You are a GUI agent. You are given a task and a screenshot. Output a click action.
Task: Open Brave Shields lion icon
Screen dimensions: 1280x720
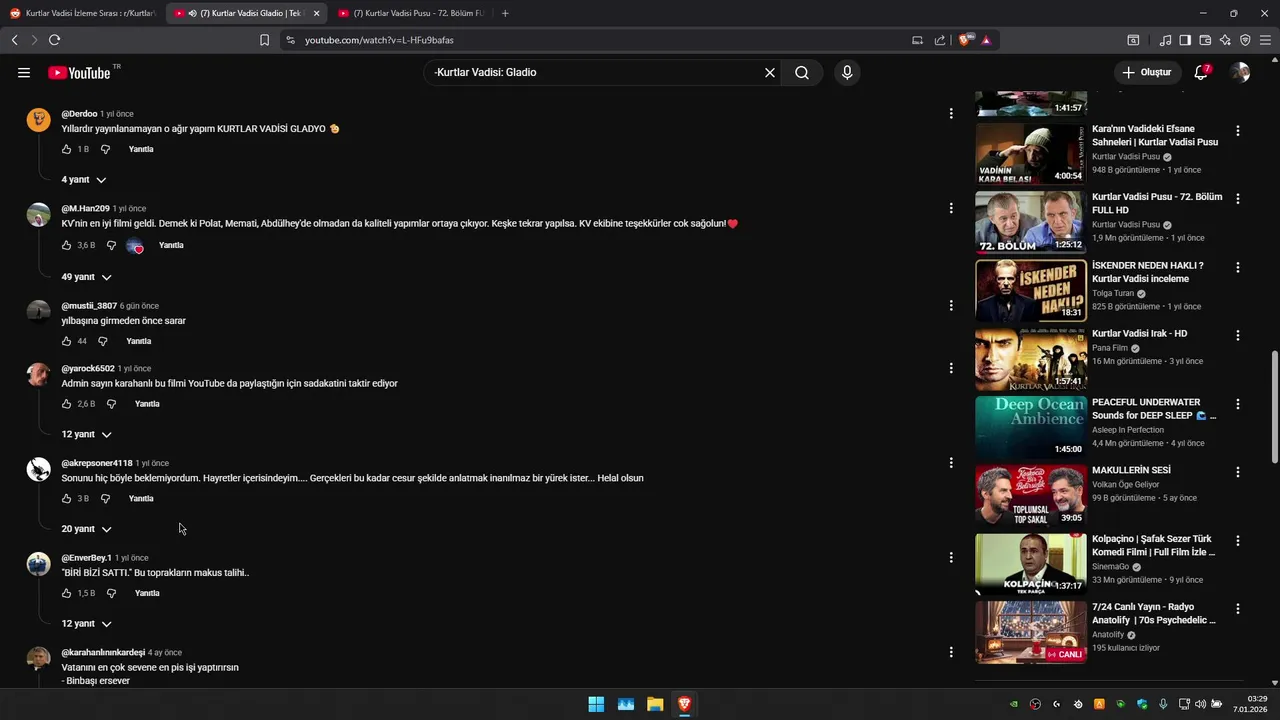pos(966,40)
